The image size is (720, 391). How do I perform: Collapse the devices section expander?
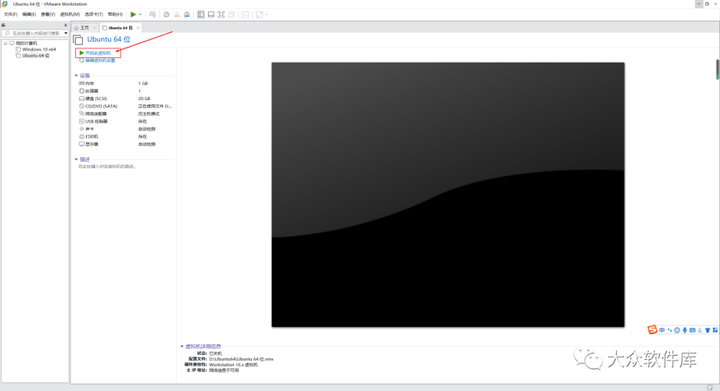tap(76, 75)
